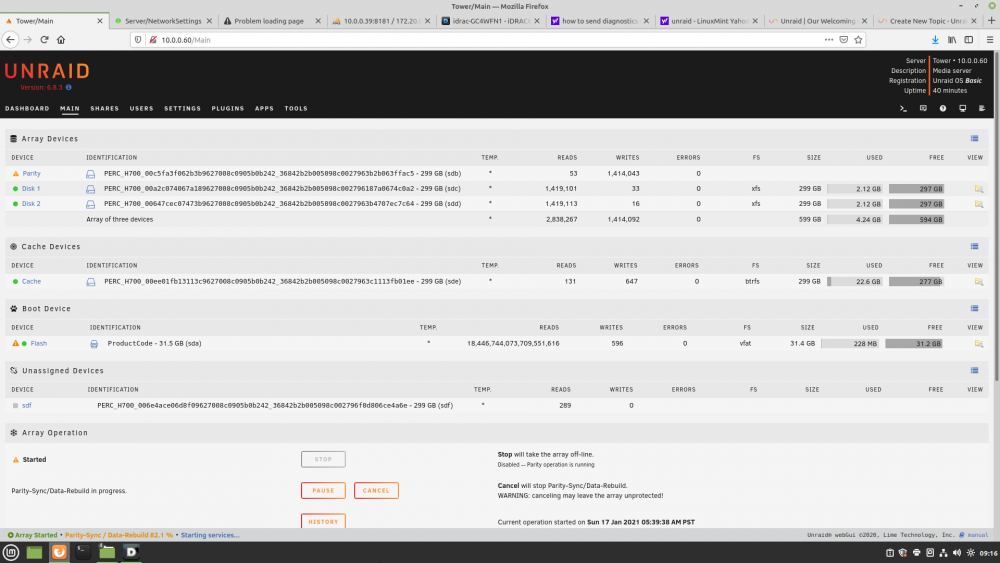Screen dimensions: 1000x563
Task: Open the Users menu item
Action: (142, 108)
